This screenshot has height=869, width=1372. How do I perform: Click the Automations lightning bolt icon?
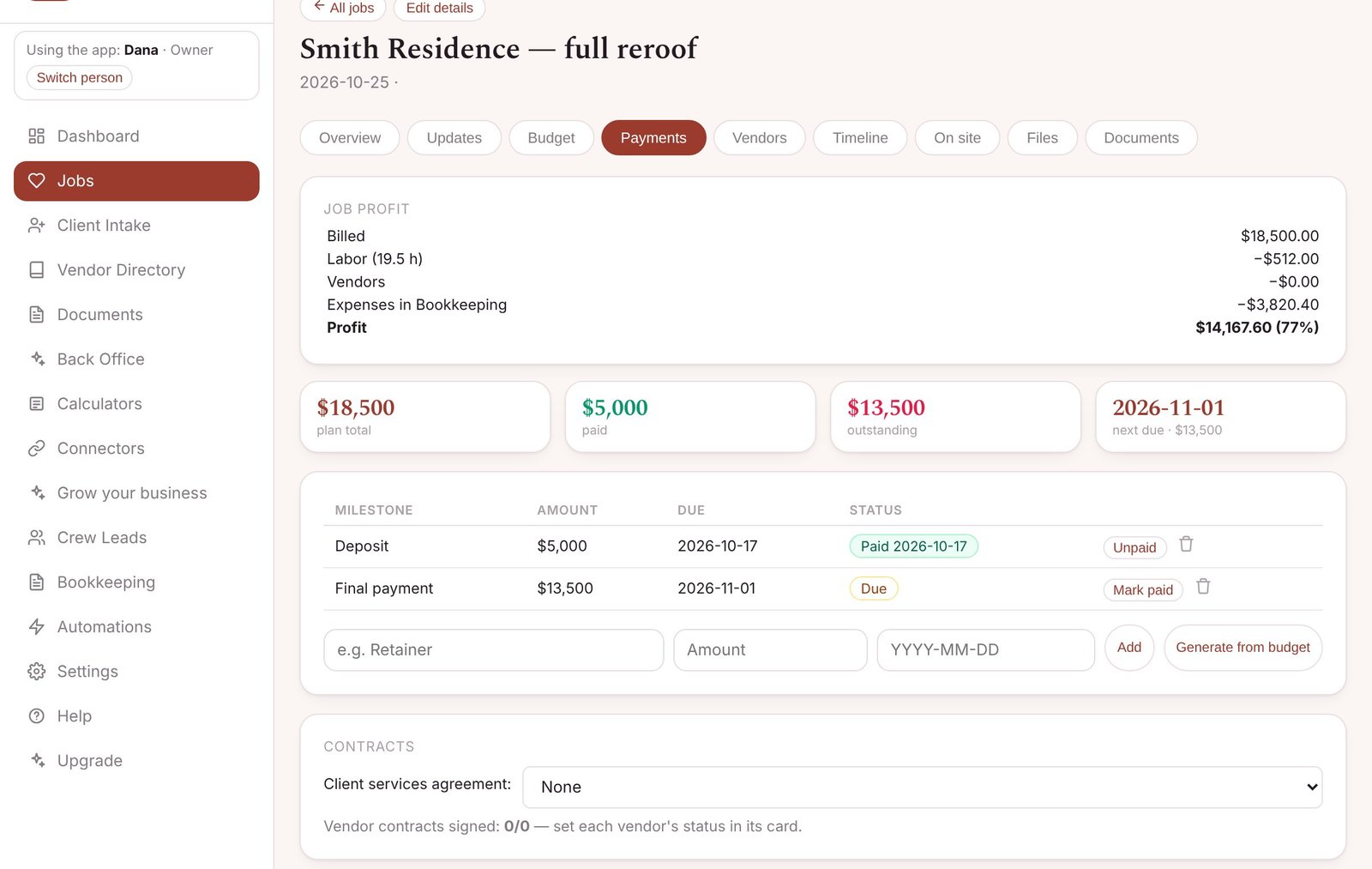tap(36, 627)
